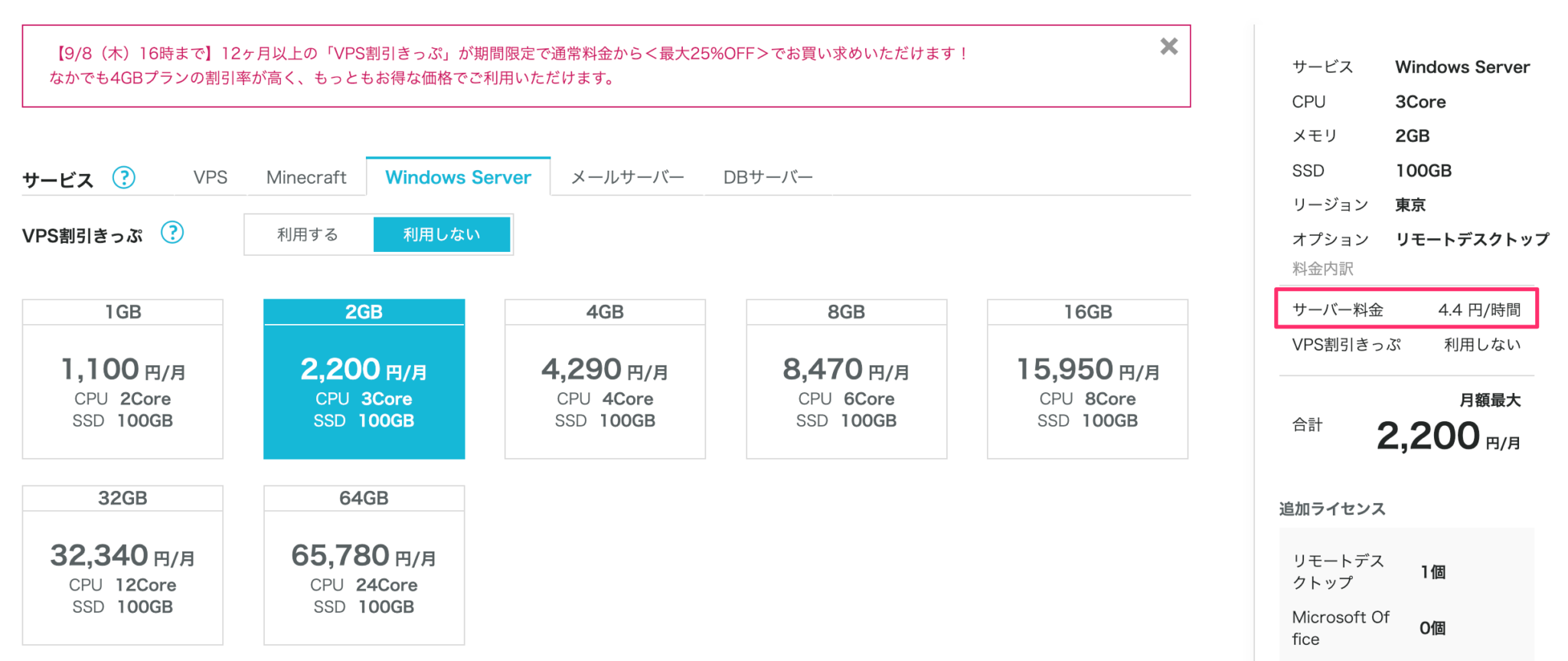Choose 利用しない for discount ticket

[442, 234]
